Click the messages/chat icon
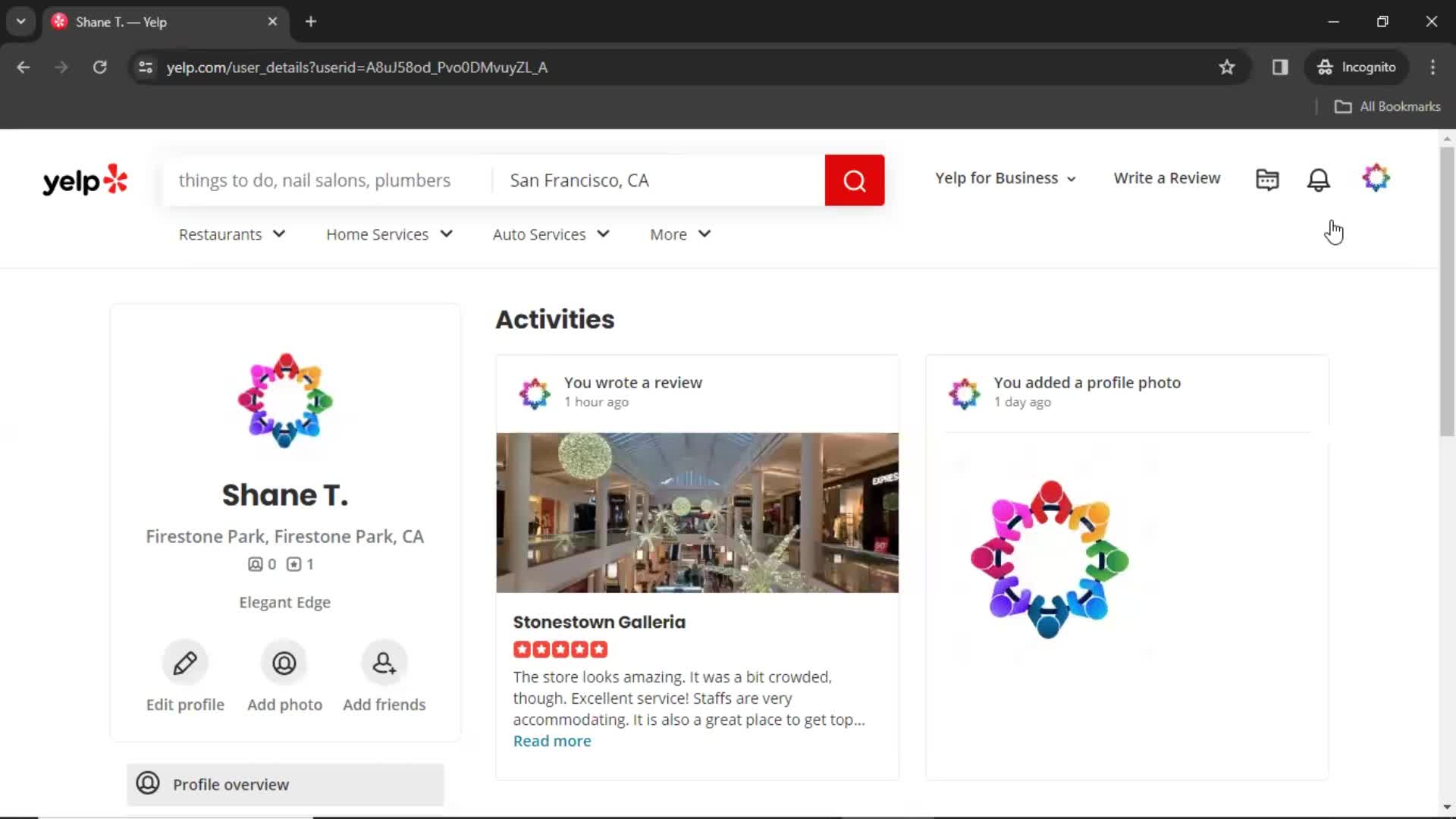 click(1267, 178)
